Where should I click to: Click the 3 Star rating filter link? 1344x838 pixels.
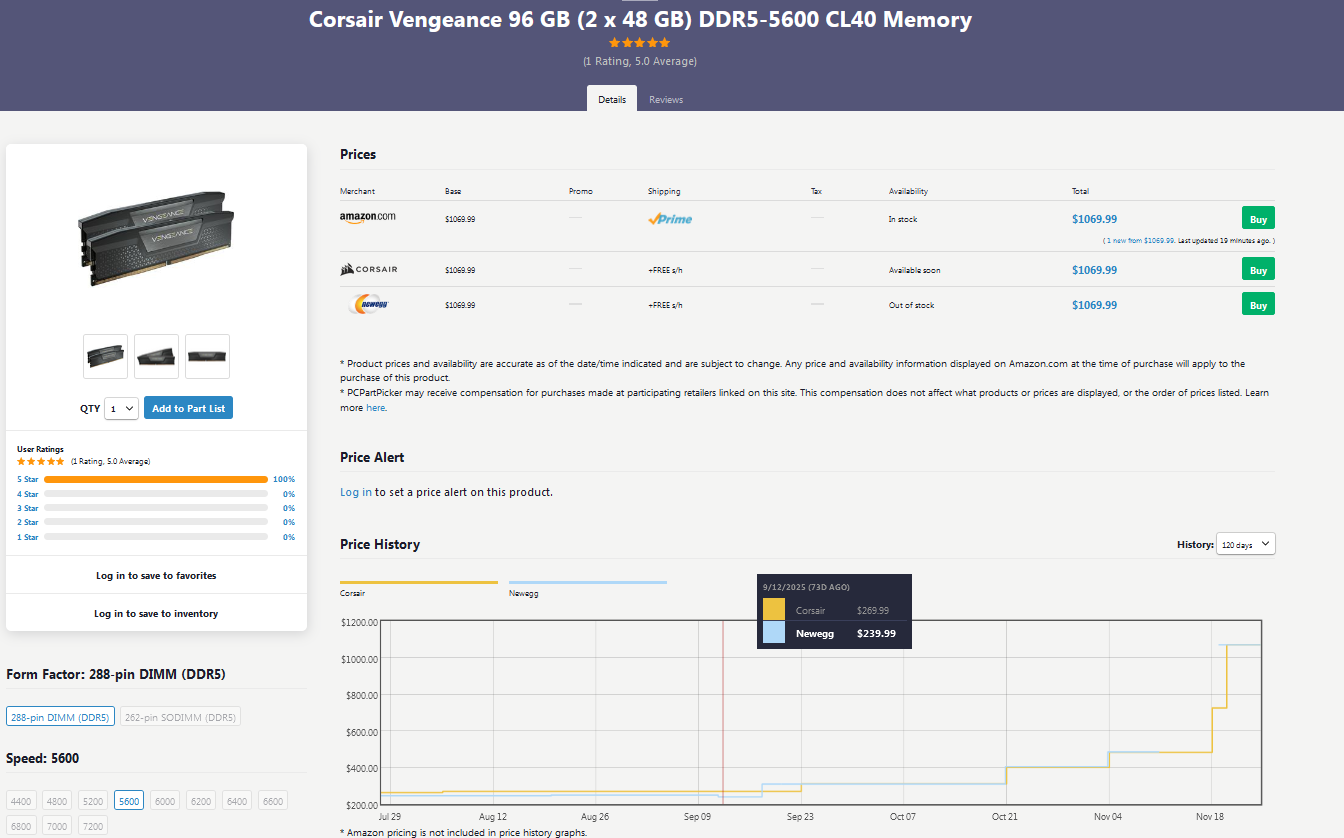(28, 508)
